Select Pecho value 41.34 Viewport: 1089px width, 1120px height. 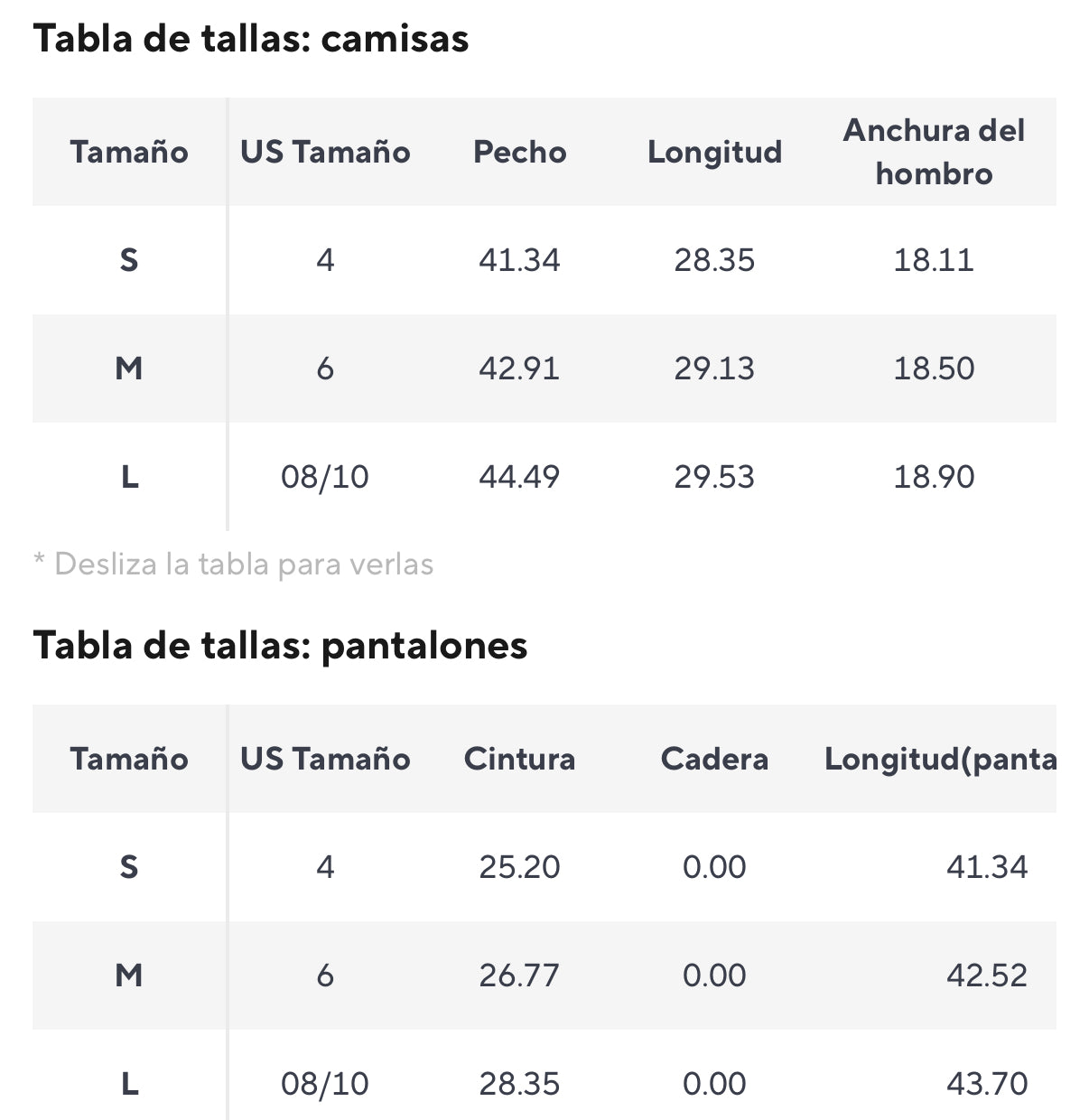pyautogui.click(x=519, y=260)
